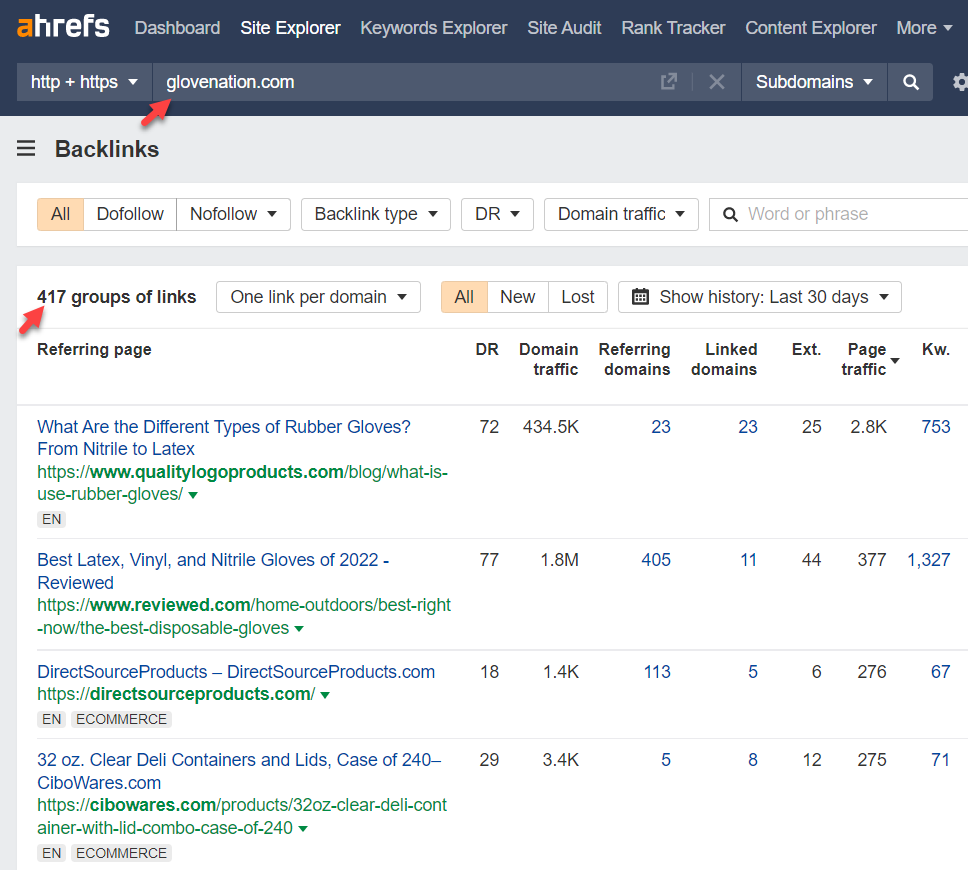Clear the domain search field
Viewport: 968px width, 870px height.
(x=716, y=82)
